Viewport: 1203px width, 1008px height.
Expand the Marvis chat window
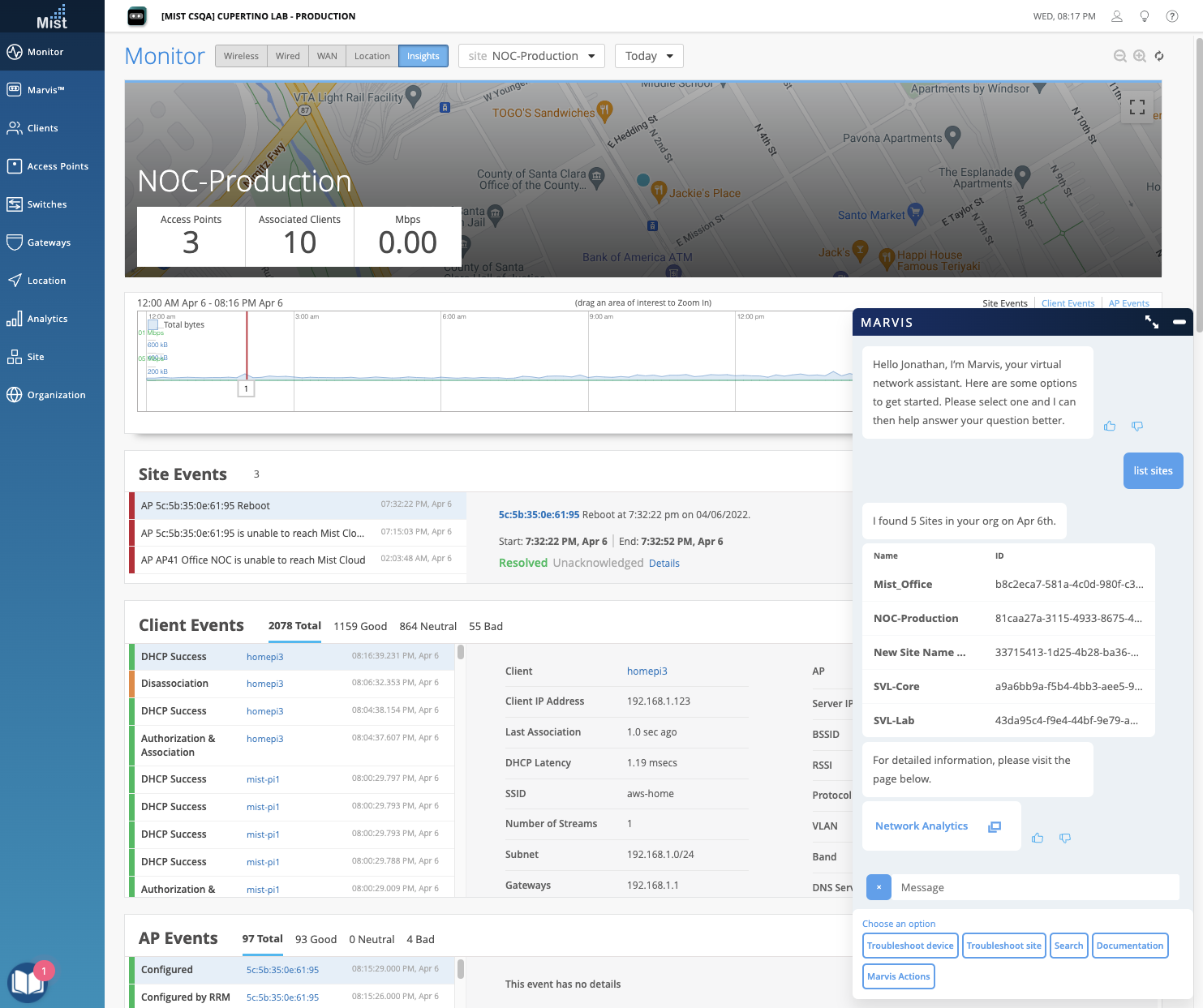[1151, 322]
